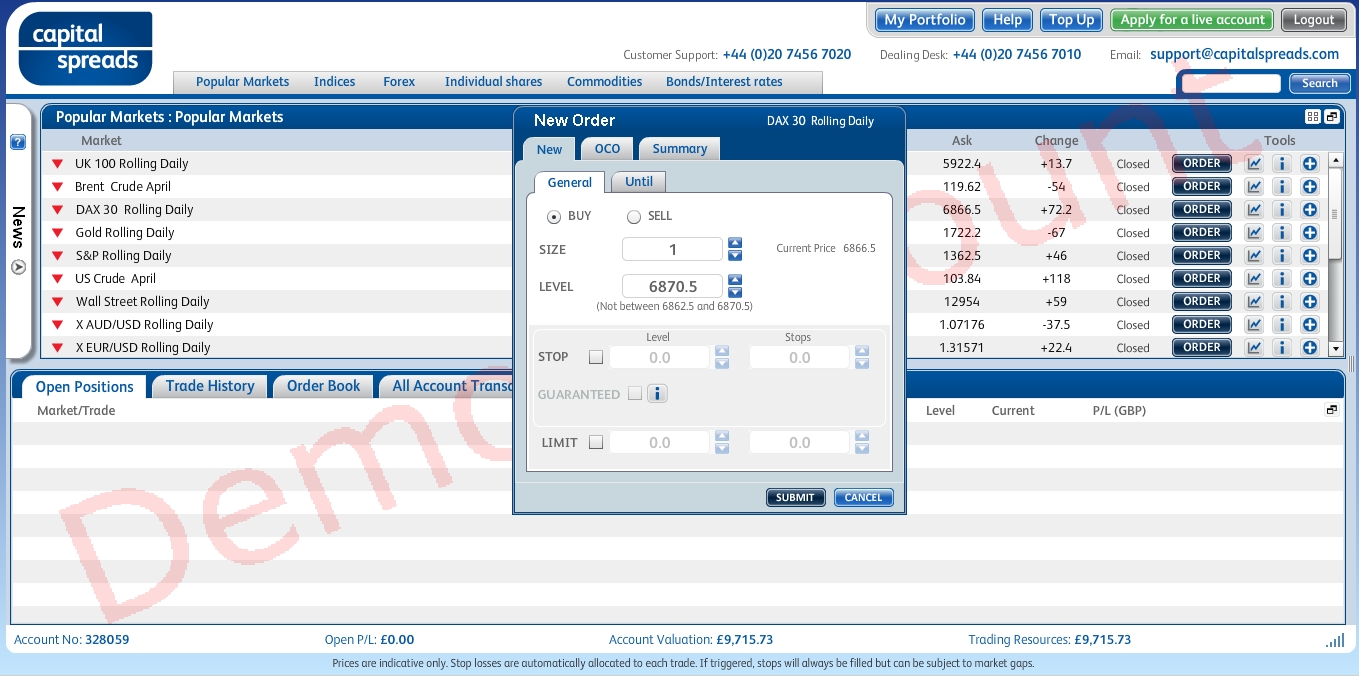Image resolution: width=1359 pixels, height=676 pixels.
Task: Submit the new order
Action: tap(795, 497)
